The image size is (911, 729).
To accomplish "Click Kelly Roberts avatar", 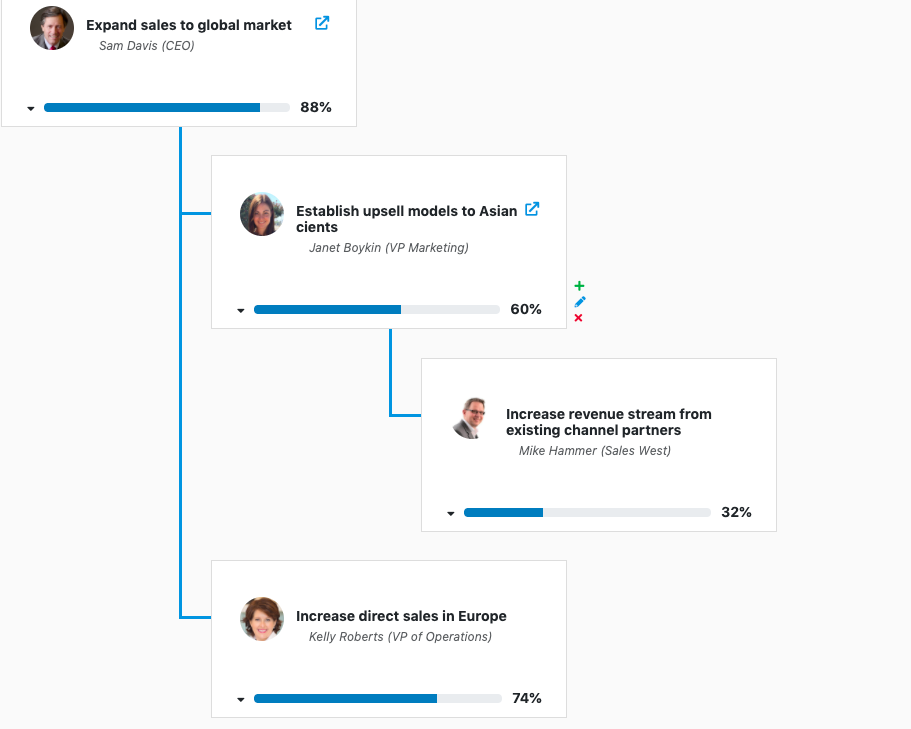I will tap(262, 619).
